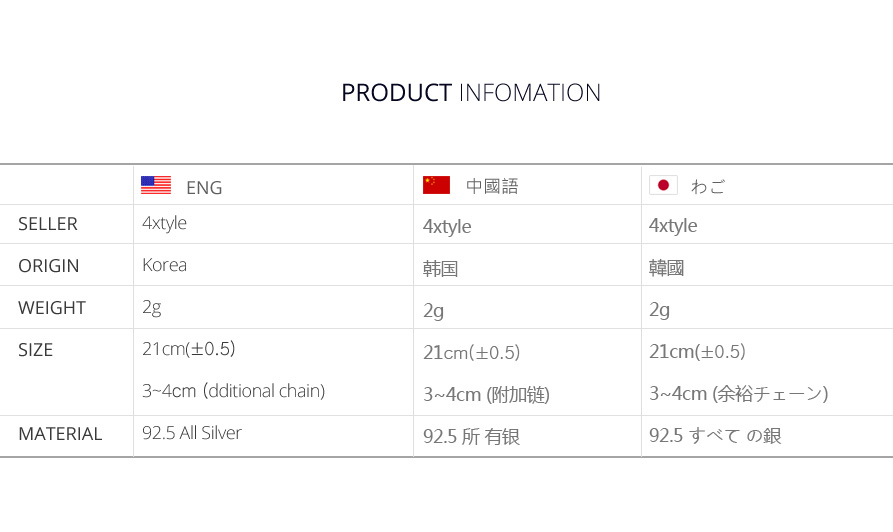893x532 pixels.
Task: Click the SELLER row label
Action: 48,224
